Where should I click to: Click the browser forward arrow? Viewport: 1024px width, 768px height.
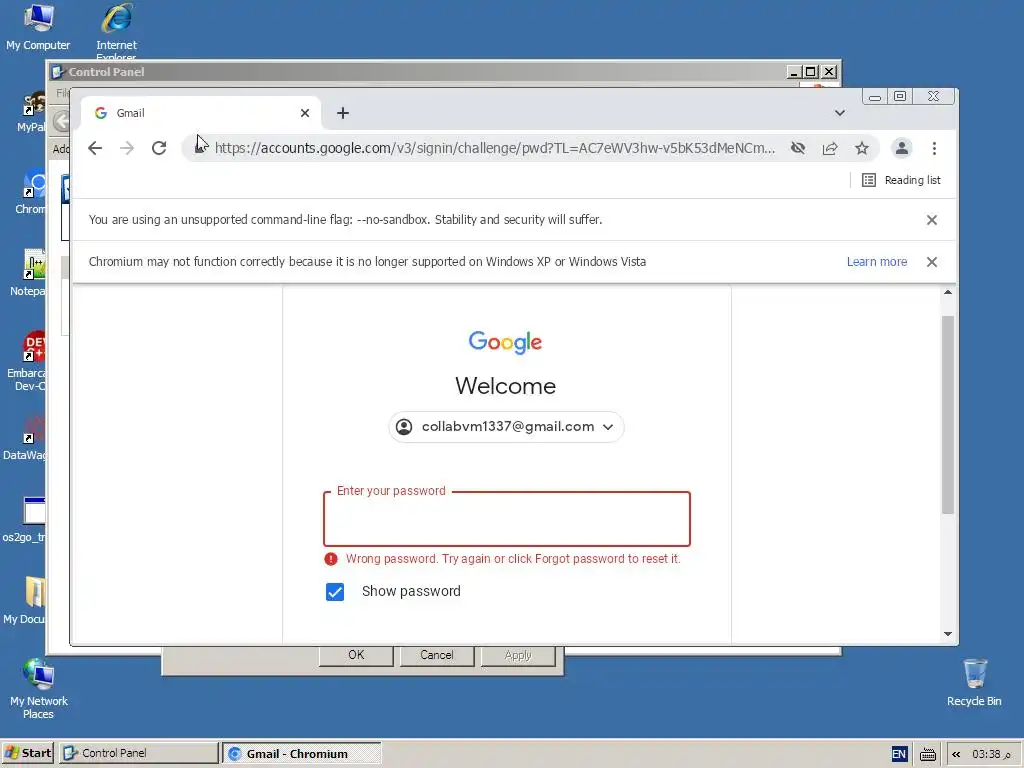127,148
